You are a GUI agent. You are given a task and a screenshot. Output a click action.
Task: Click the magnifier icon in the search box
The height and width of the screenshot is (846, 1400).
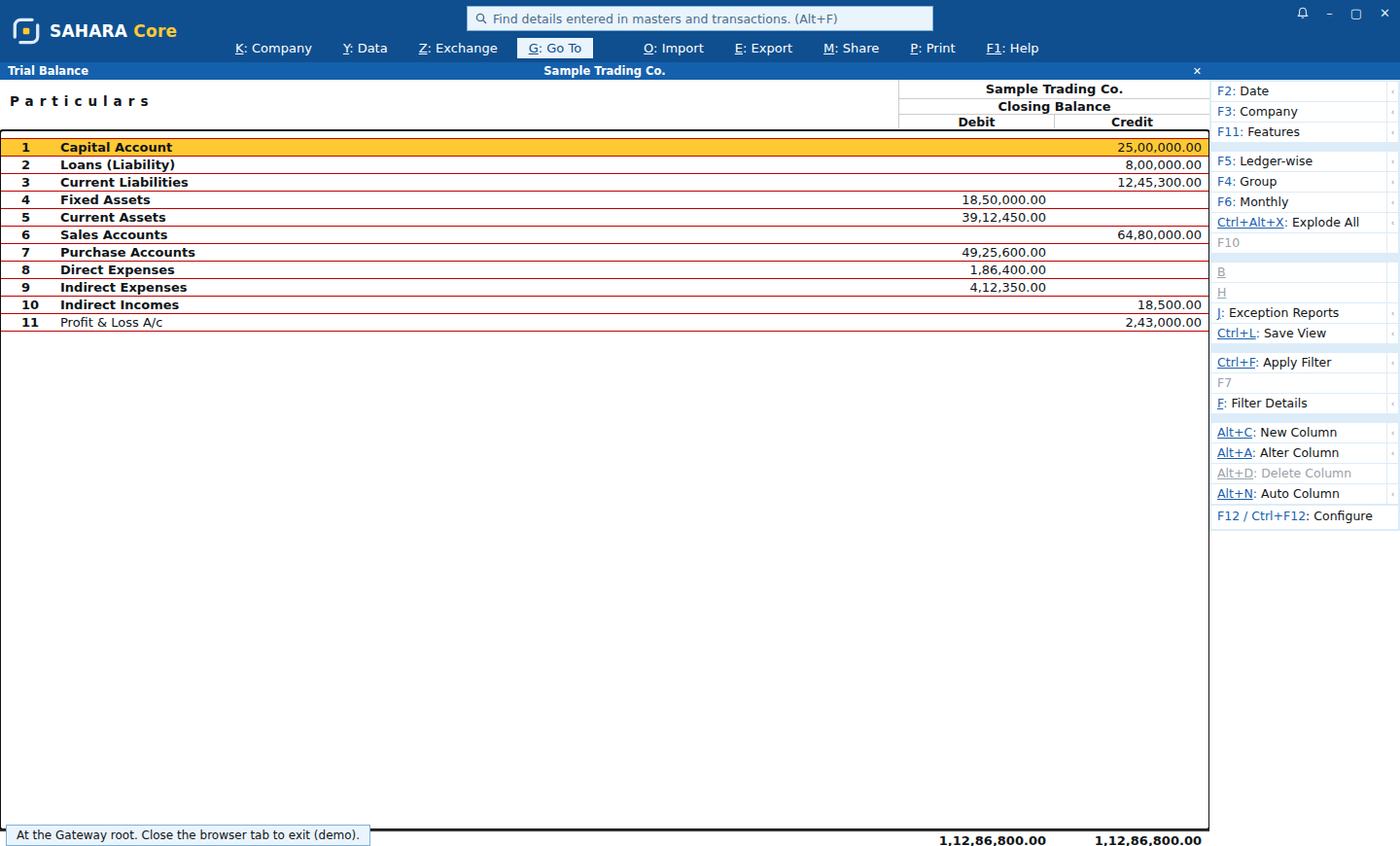point(480,18)
